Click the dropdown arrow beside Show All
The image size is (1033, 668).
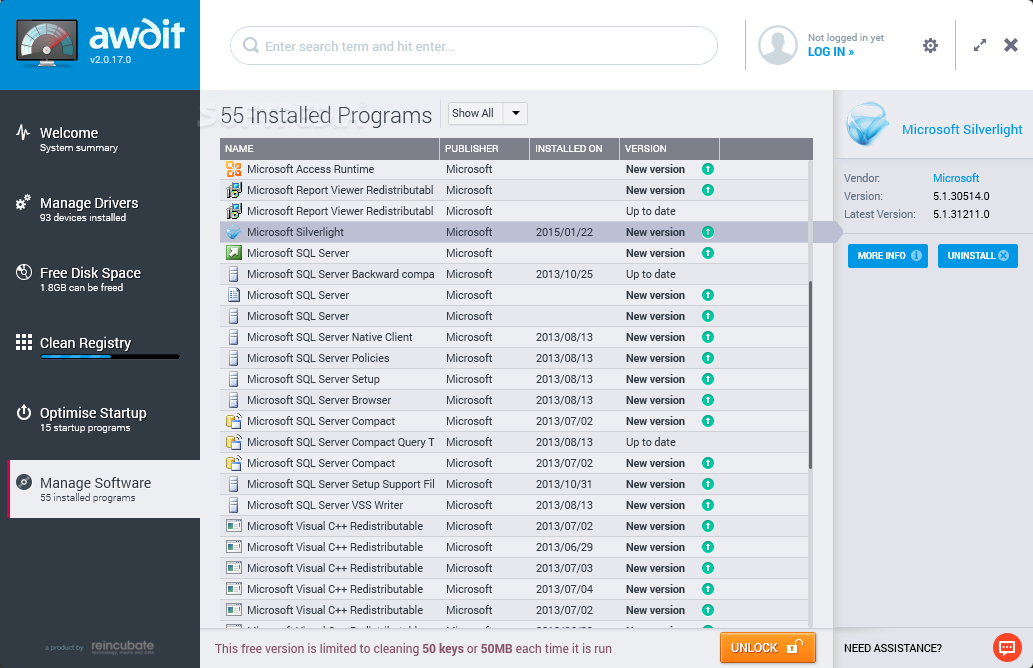(x=516, y=113)
